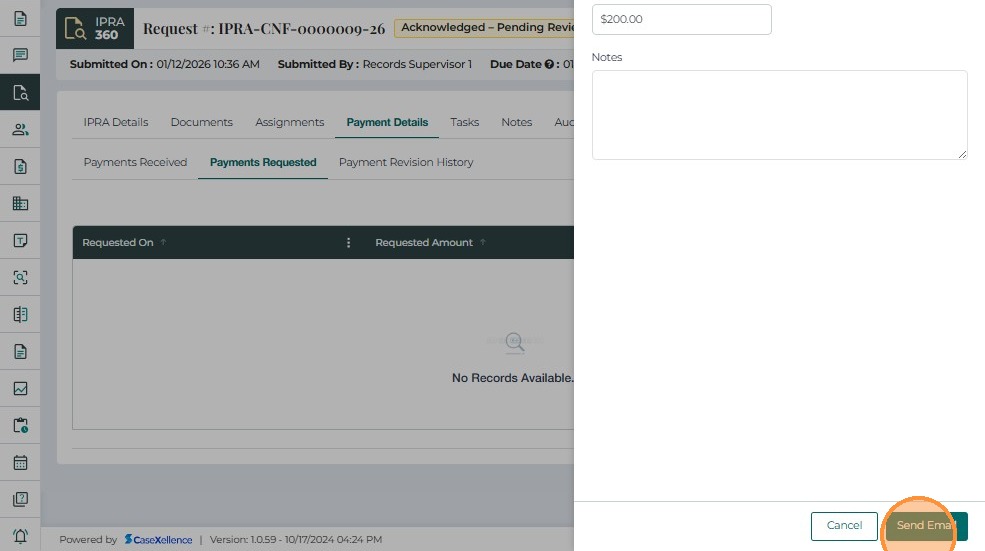Go to the Tasks tab
This screenshot has height=551, width=985.
(x=464, y=122)
